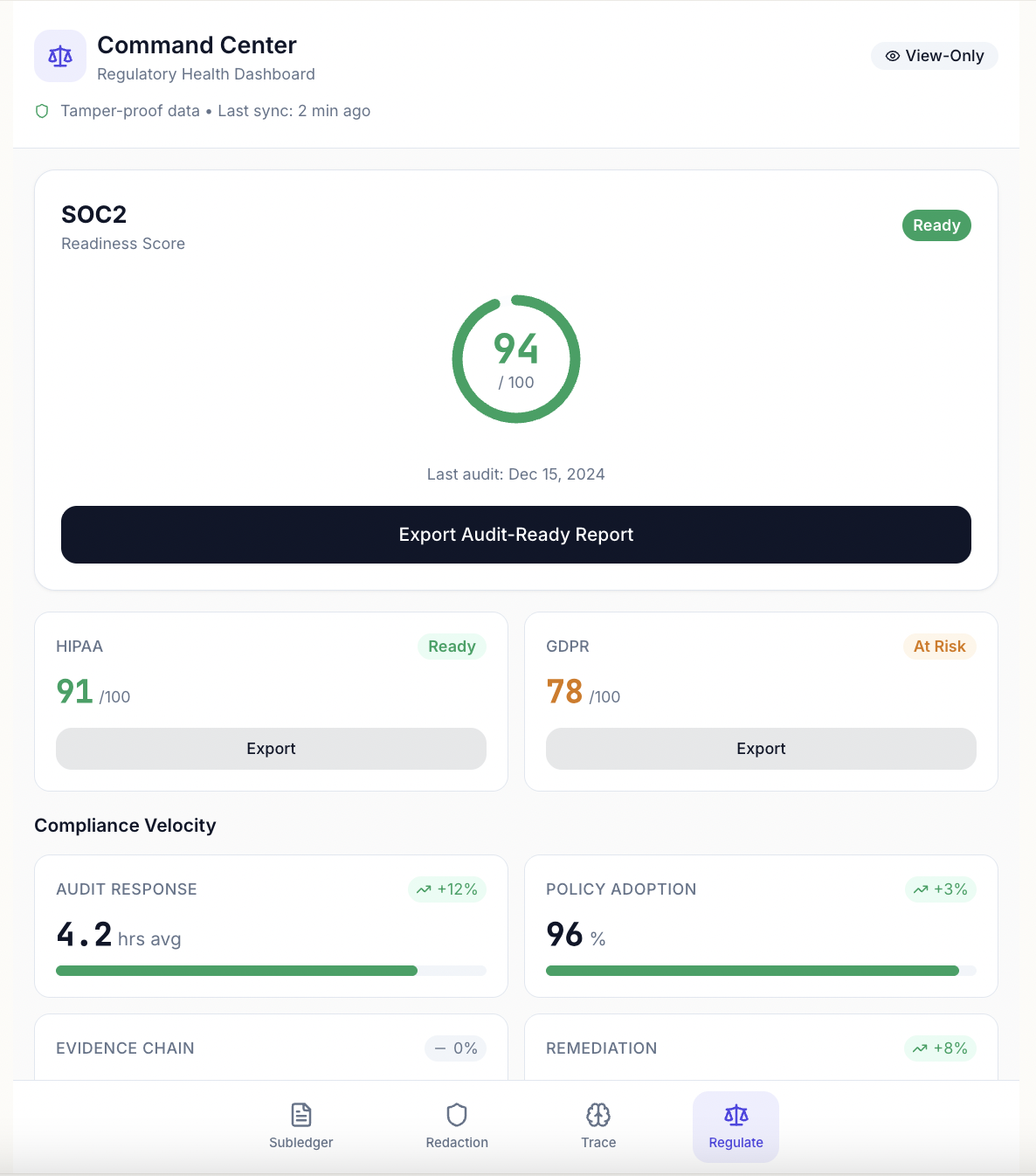The height and width of the screenshot is (1176, 1036).
Task: Click the eye icon in View-Only badge
Action: pyautogui.click(x=892, y=56)
